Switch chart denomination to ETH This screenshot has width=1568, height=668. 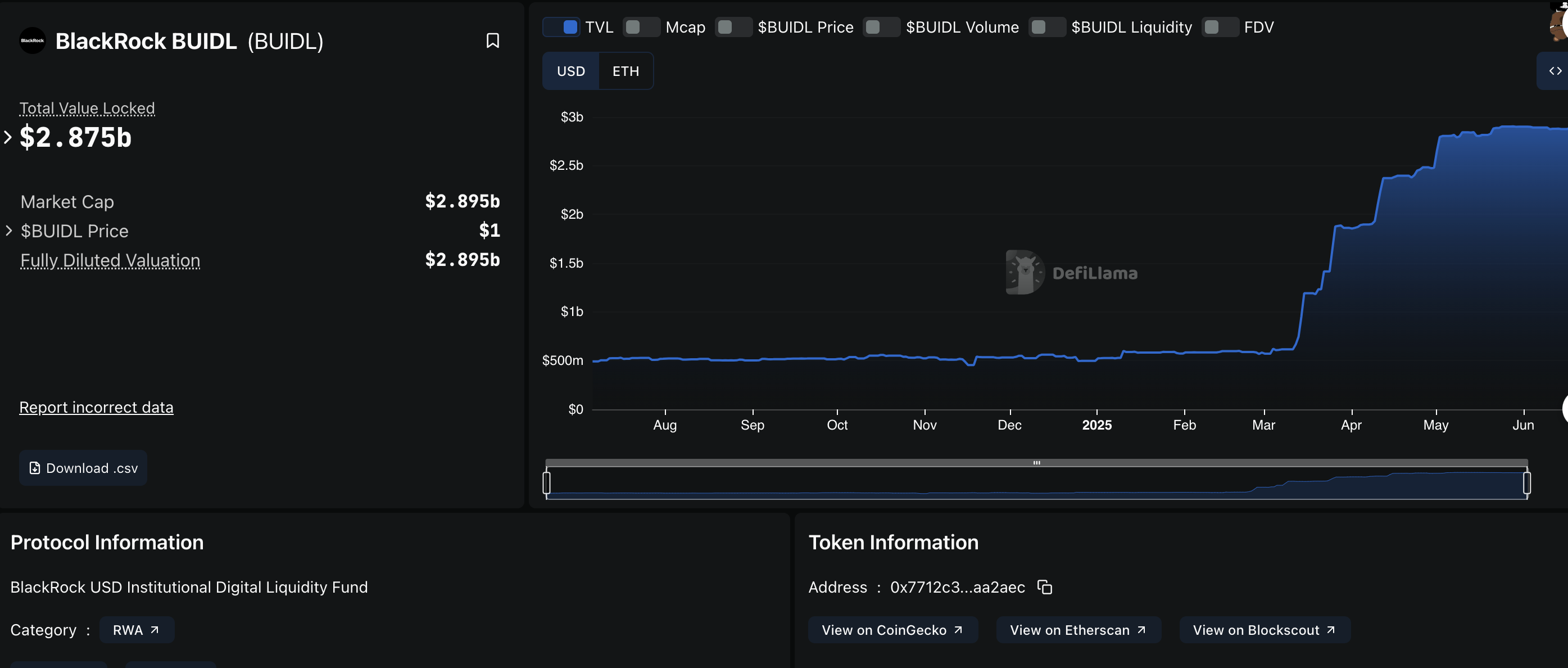click(x=626, y=71)
